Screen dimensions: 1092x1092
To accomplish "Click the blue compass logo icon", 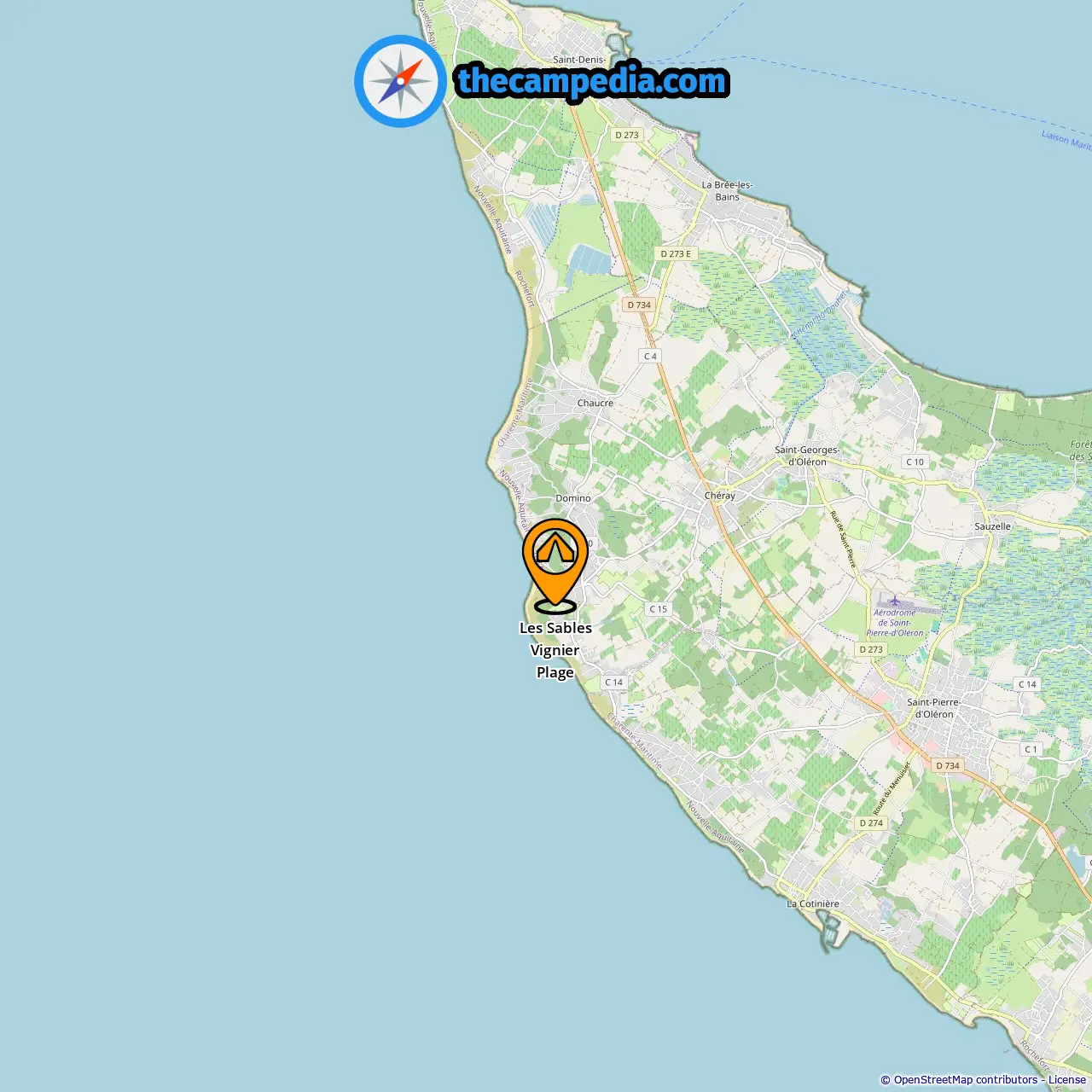I will click(400, 81).
